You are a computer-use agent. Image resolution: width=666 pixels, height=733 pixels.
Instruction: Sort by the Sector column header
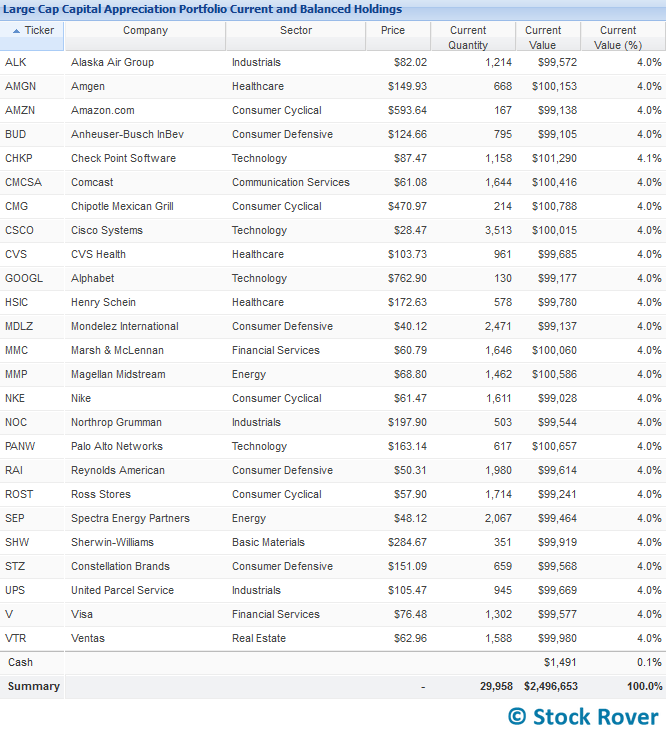[x=295, y=36]
